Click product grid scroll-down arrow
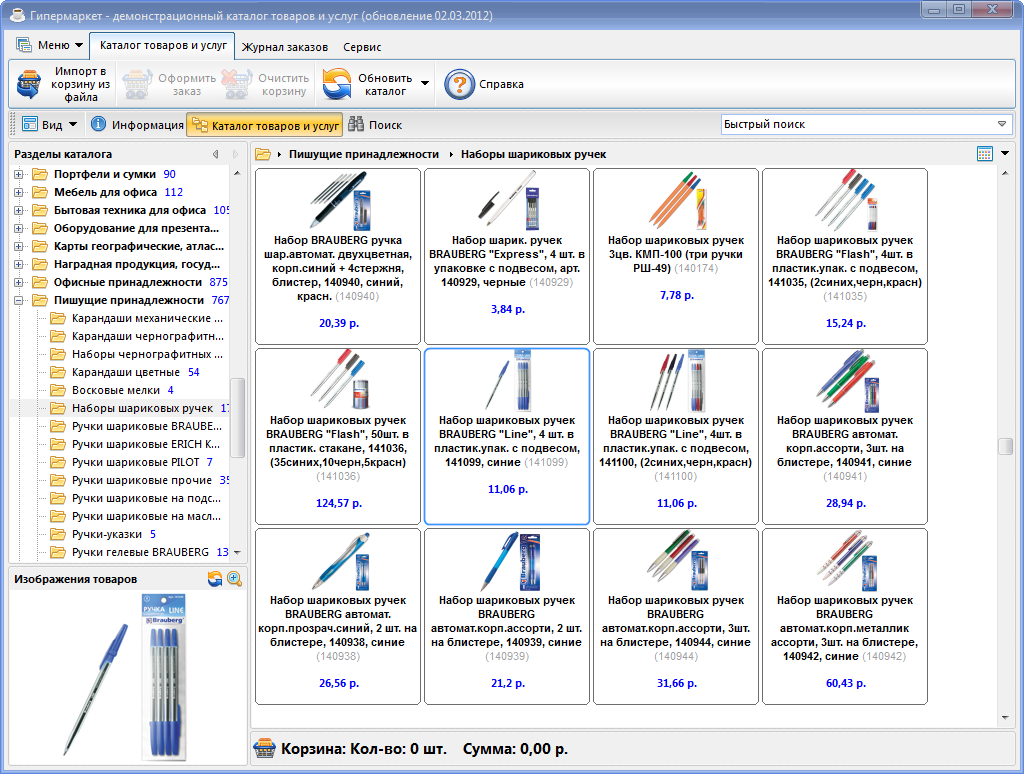 tap(1005, 718)
